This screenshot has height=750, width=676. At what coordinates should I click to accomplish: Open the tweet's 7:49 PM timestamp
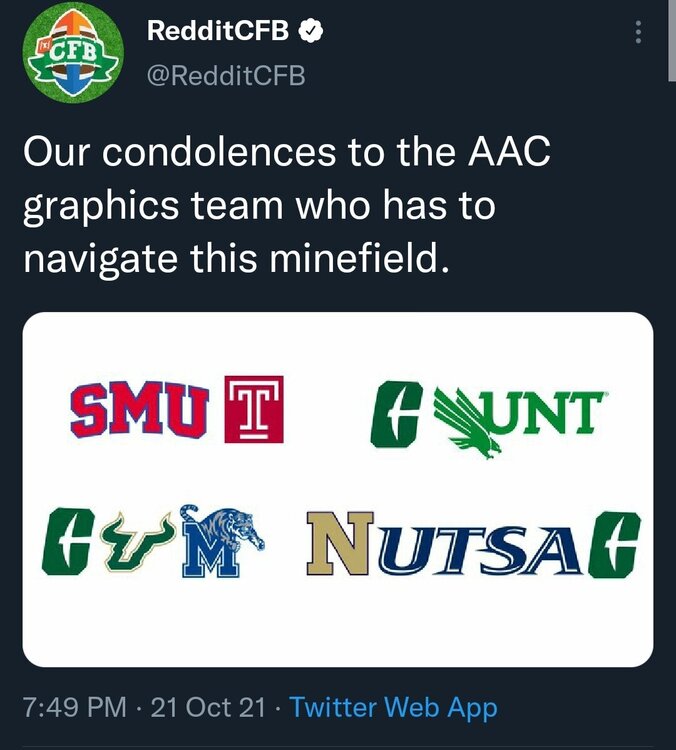click(76, 709)
